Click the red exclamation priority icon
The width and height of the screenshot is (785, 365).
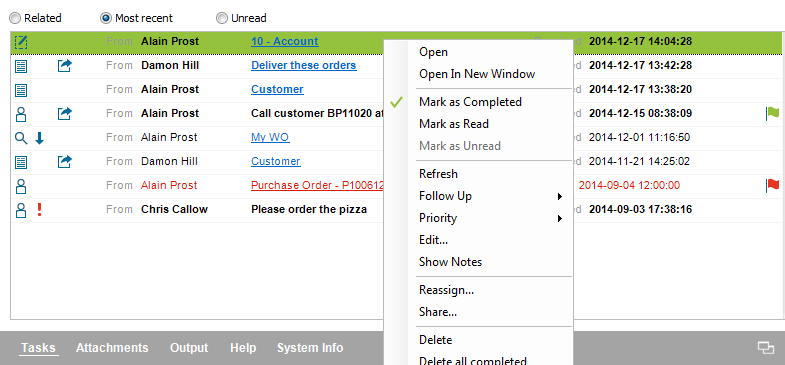pos(40,209)
